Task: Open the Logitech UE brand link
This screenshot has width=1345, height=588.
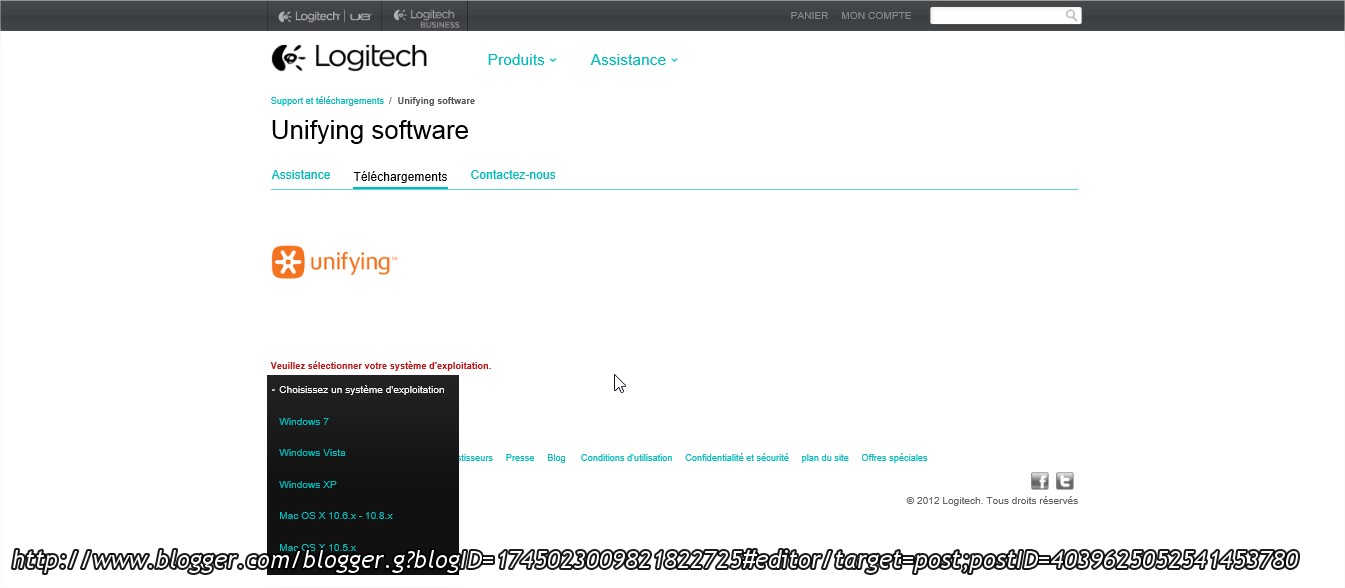Action: pyautogui.click(x=325, y=16)
